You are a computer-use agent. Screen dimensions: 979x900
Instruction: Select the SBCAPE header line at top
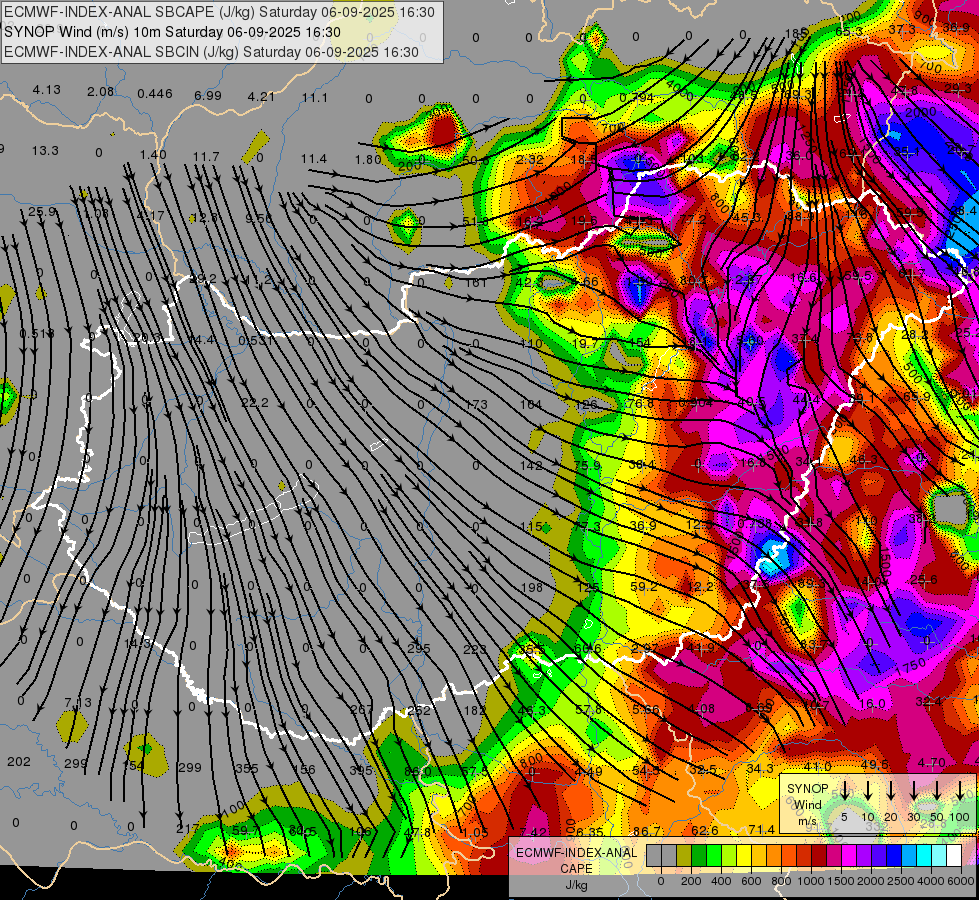click(219, 12)
